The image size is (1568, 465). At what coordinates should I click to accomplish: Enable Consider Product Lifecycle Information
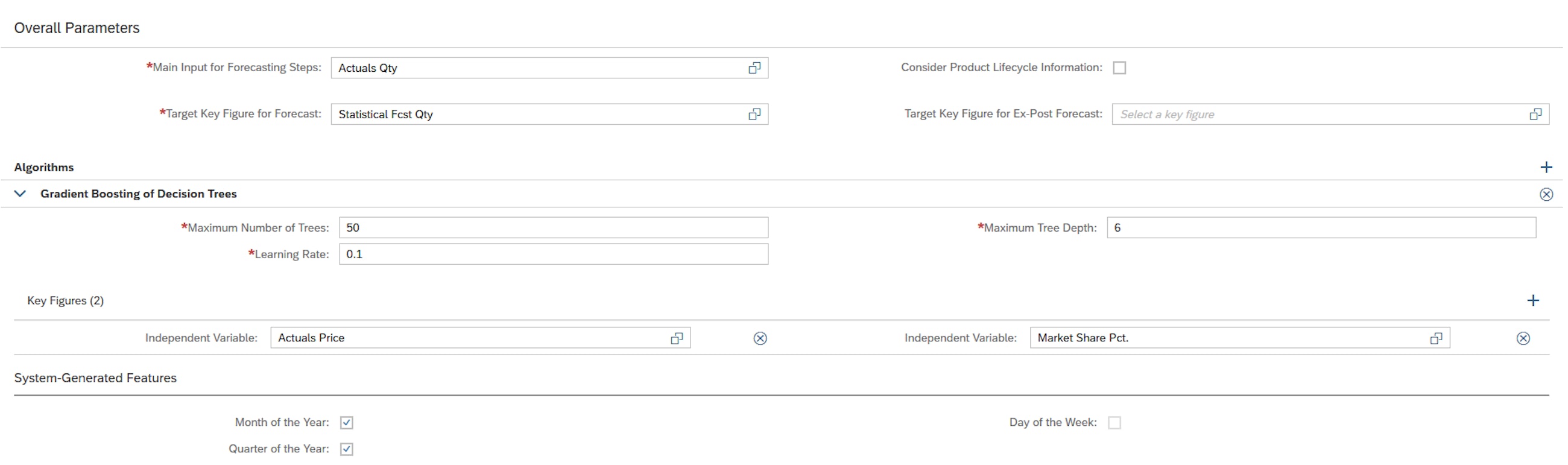point(1120,68)
